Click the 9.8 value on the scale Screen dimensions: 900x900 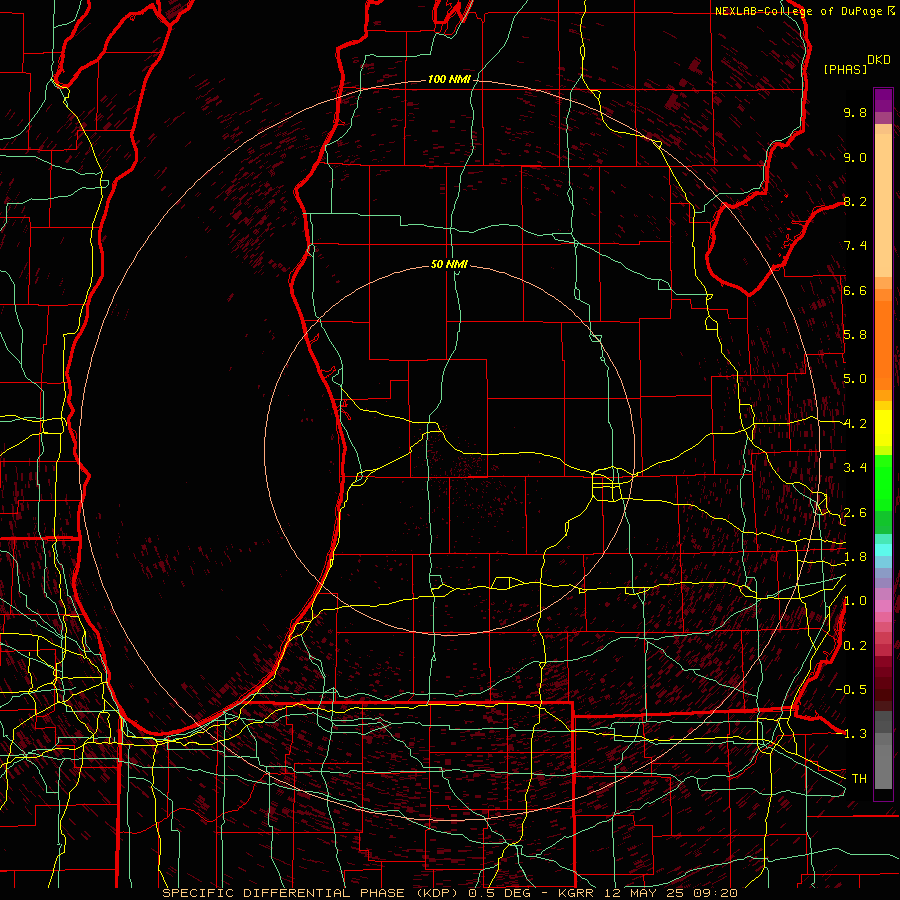pyautogui.click(x=855, y=112)
